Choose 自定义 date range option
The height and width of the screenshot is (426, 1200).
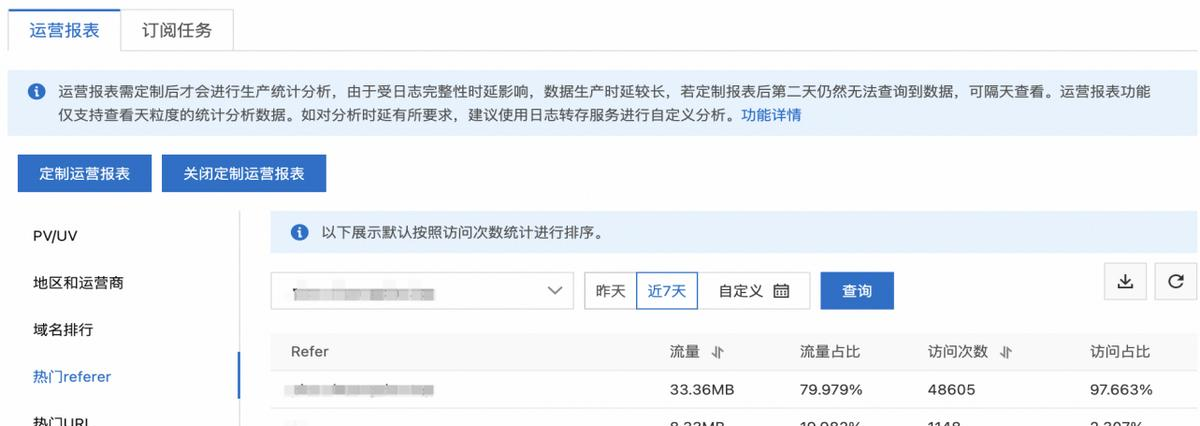click(741, 291)
